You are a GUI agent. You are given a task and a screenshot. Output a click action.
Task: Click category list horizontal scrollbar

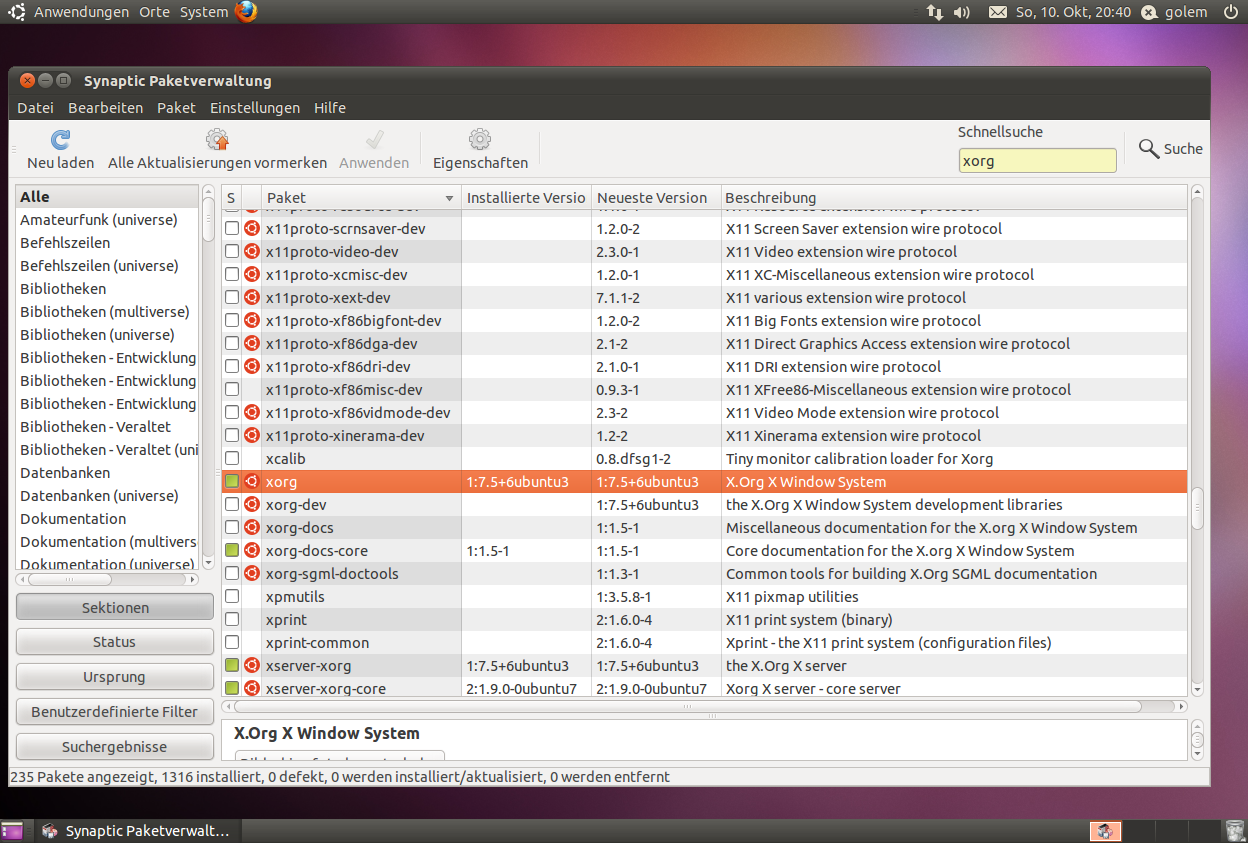[x=105, y=579]
